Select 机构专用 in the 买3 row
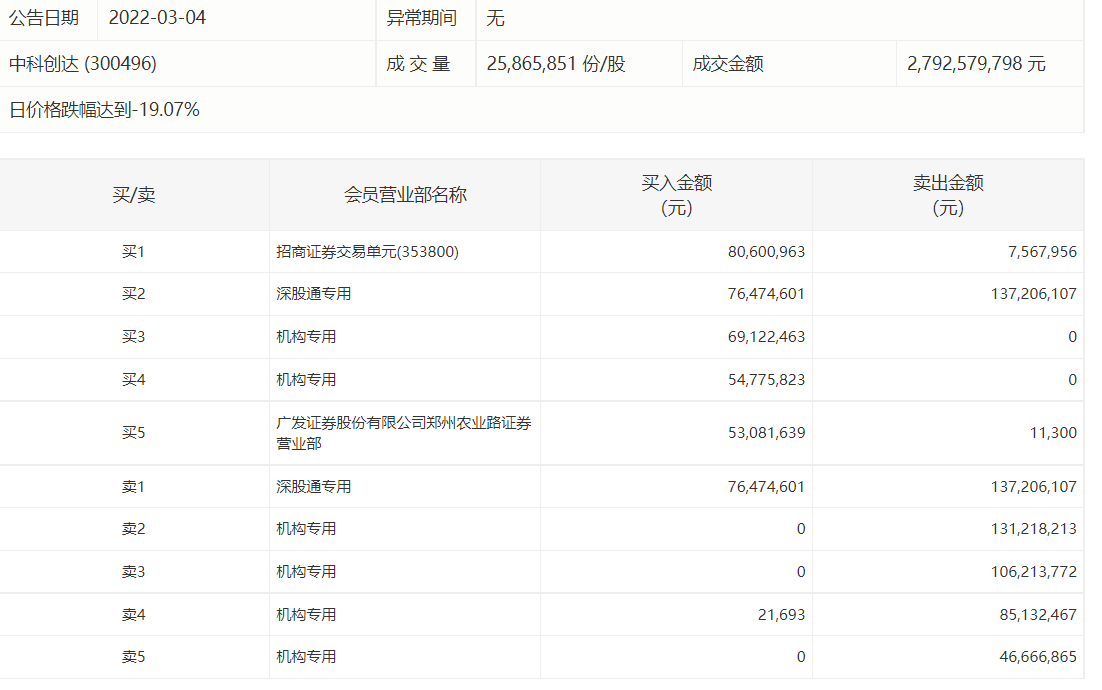This screenshot has width=1102, height=690. (x=306, y=337)
